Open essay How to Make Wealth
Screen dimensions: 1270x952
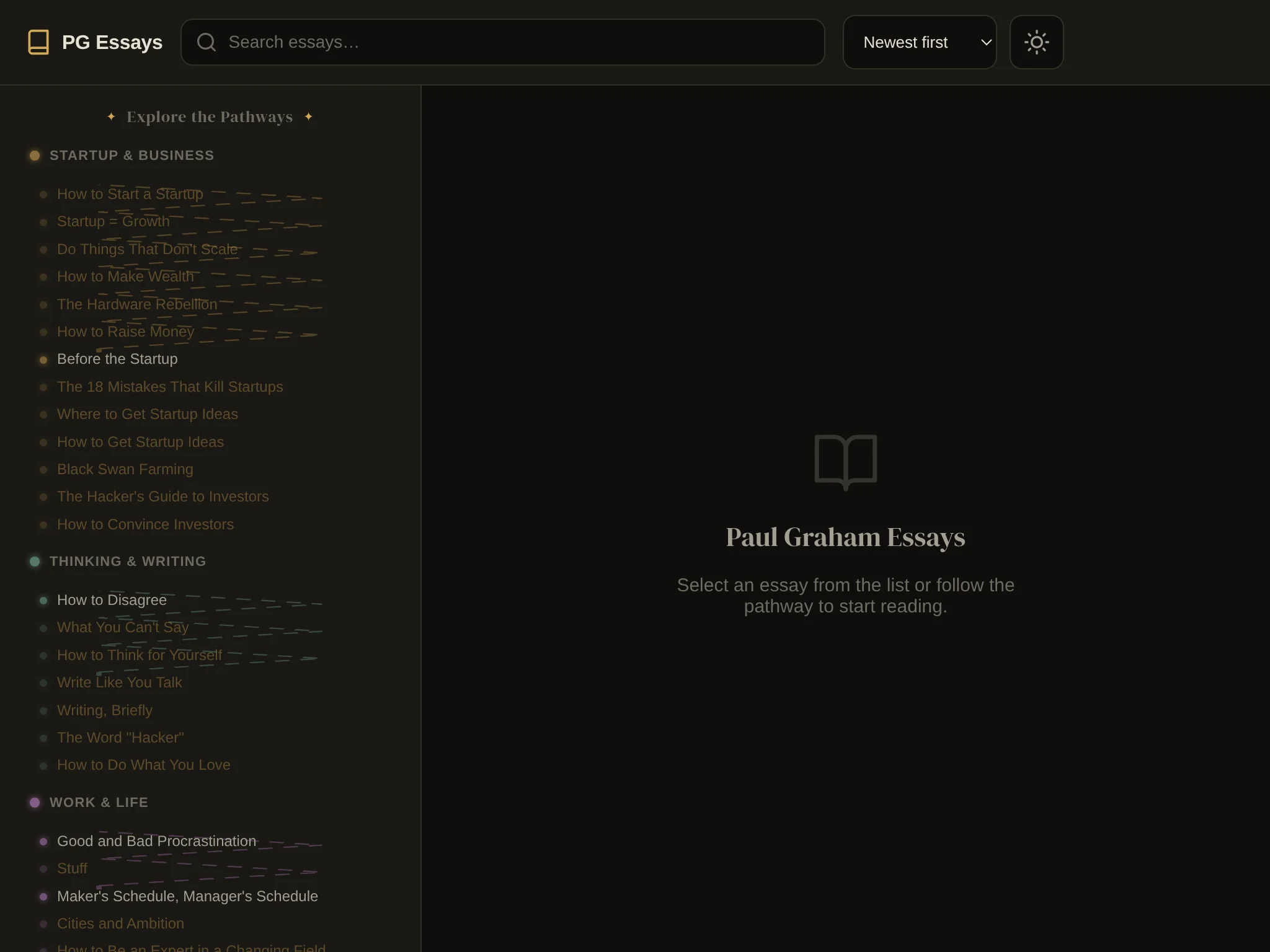(x=125, y=276)
